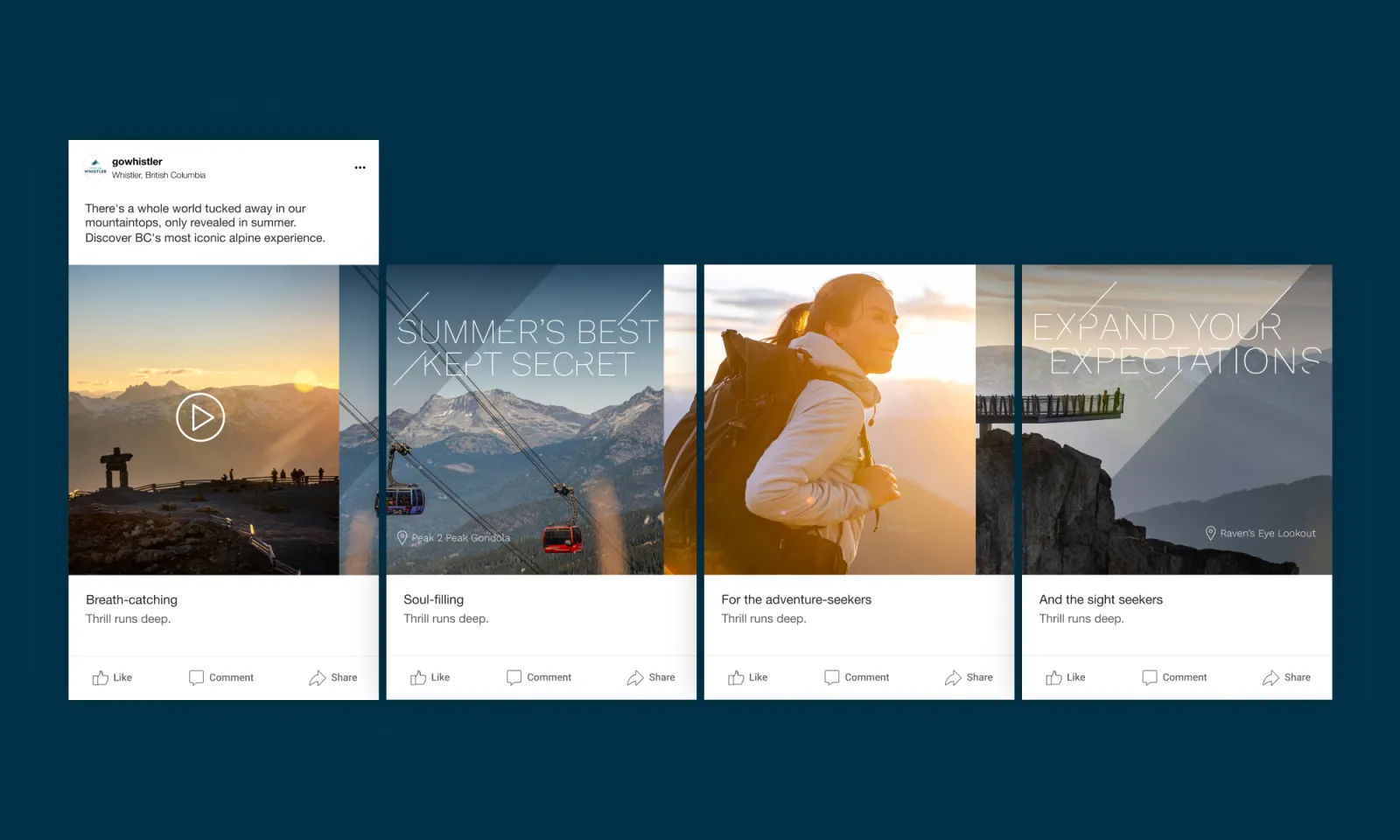Select the Whistler, British Columbia location label
Viewport: 1400px width, 840px height.
pyautogui.click(x=159, y=175)
